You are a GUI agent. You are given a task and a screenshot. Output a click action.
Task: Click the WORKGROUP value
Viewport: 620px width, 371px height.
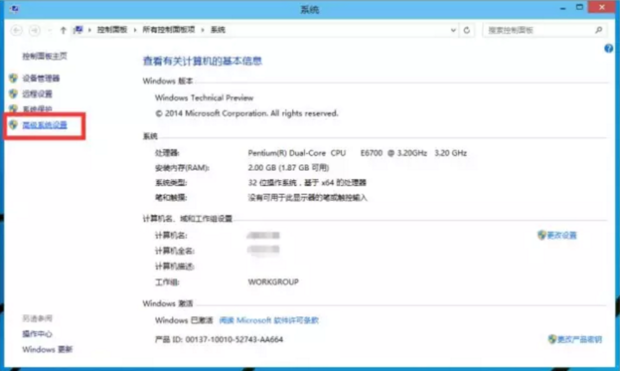tap(273, 282)
